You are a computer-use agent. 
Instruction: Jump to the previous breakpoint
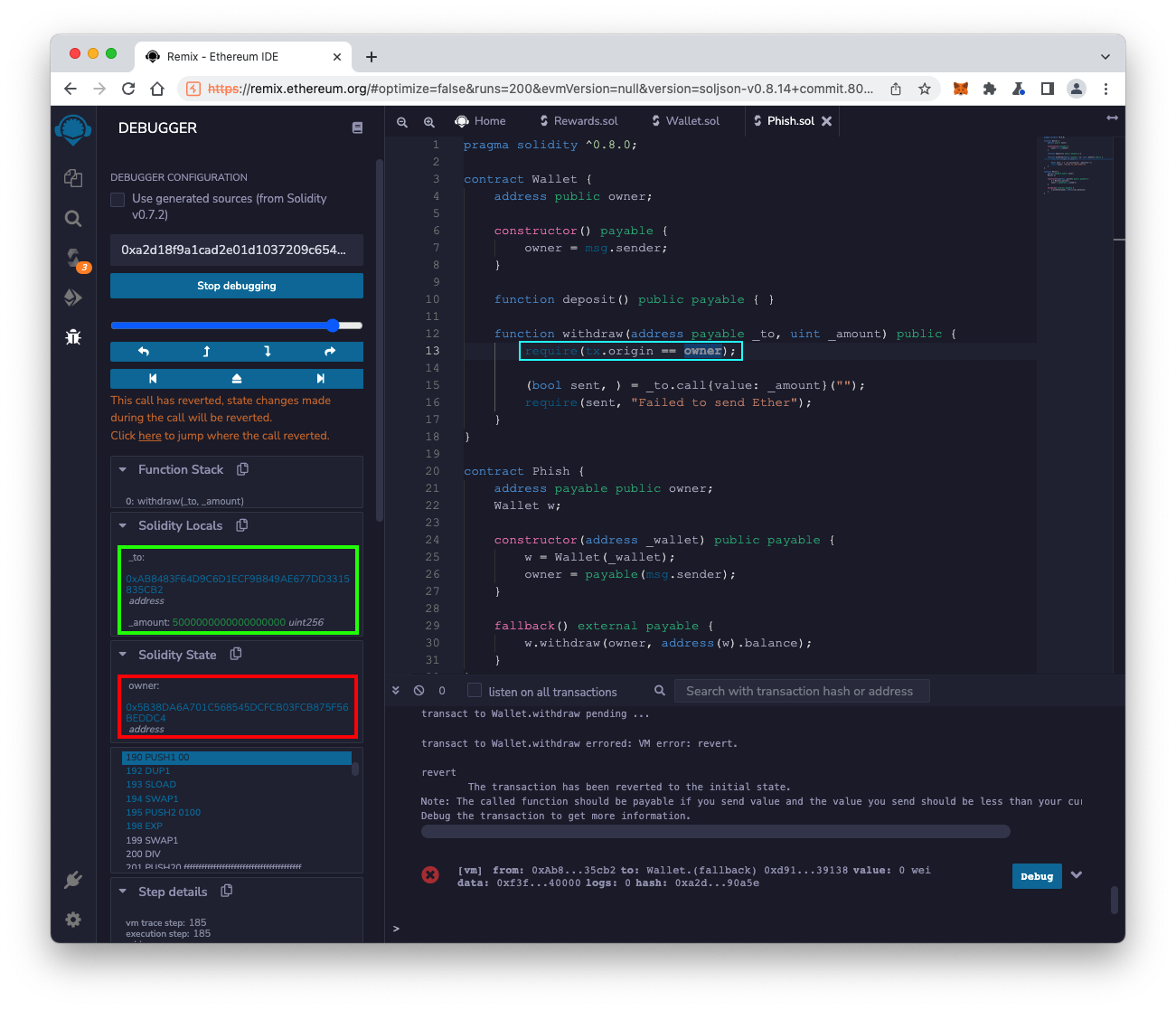click(153, 379)
